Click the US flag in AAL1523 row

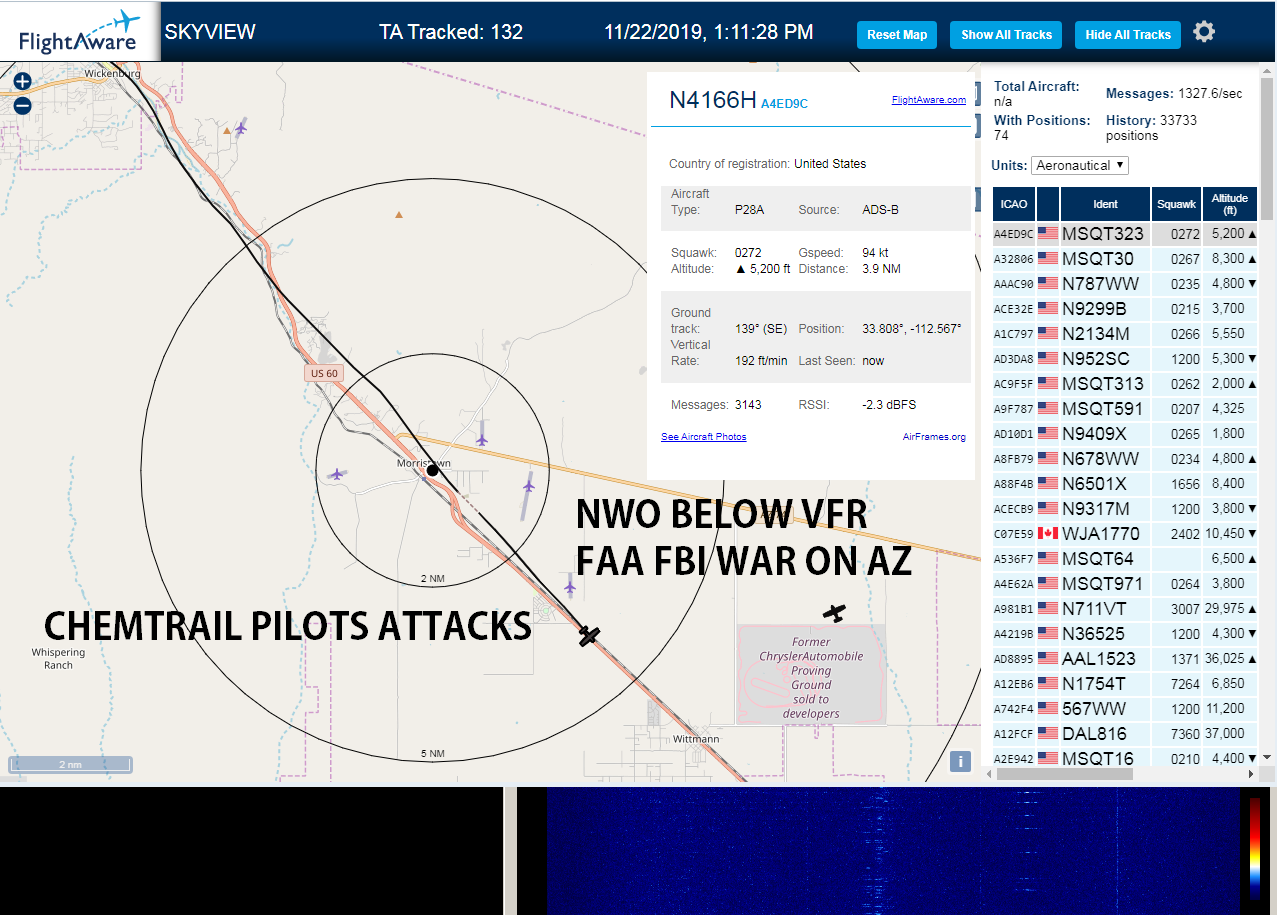pos(1048,658)
